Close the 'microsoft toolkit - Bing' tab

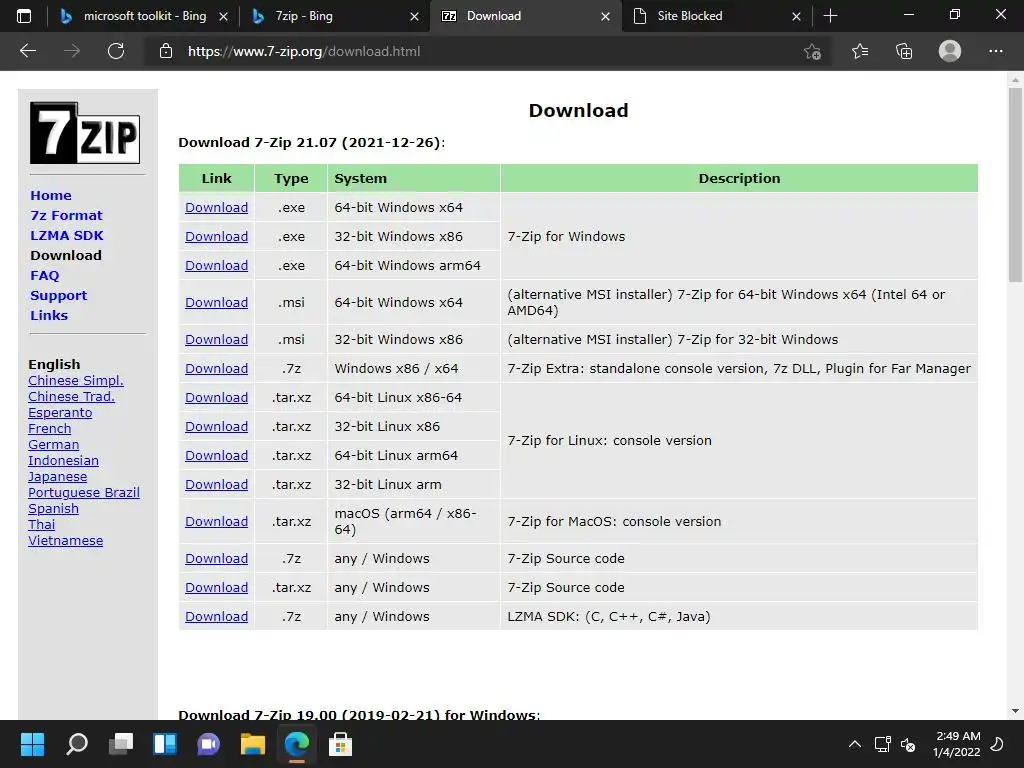223,16
